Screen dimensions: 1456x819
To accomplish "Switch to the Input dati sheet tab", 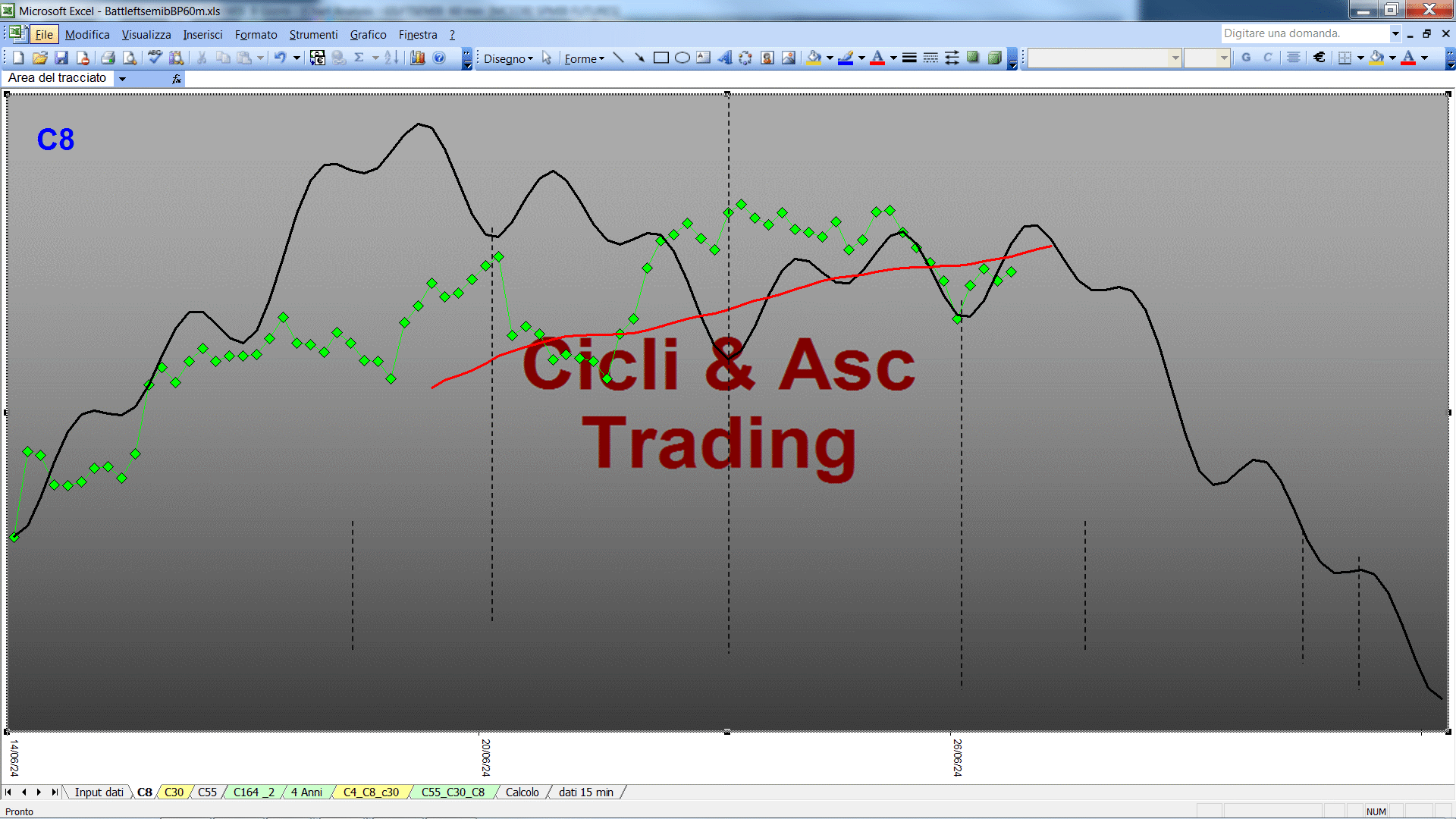I will coord(99,792).
